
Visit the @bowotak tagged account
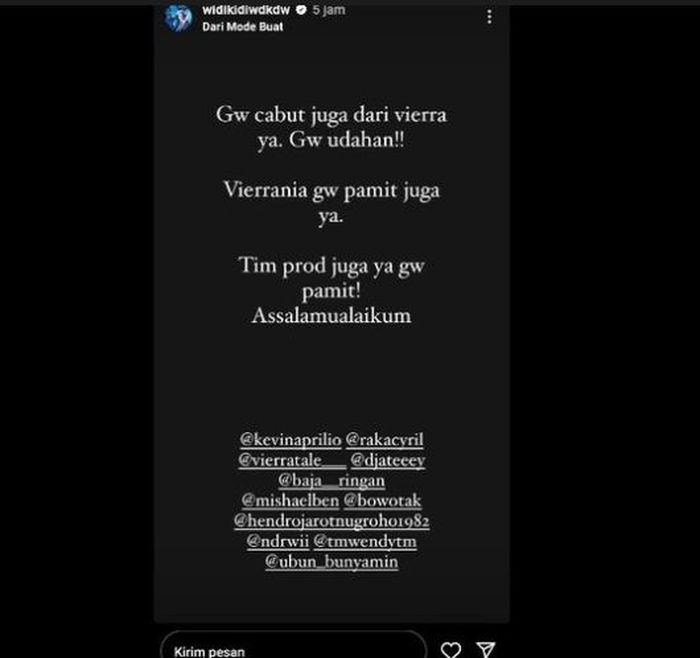(382, 500)
